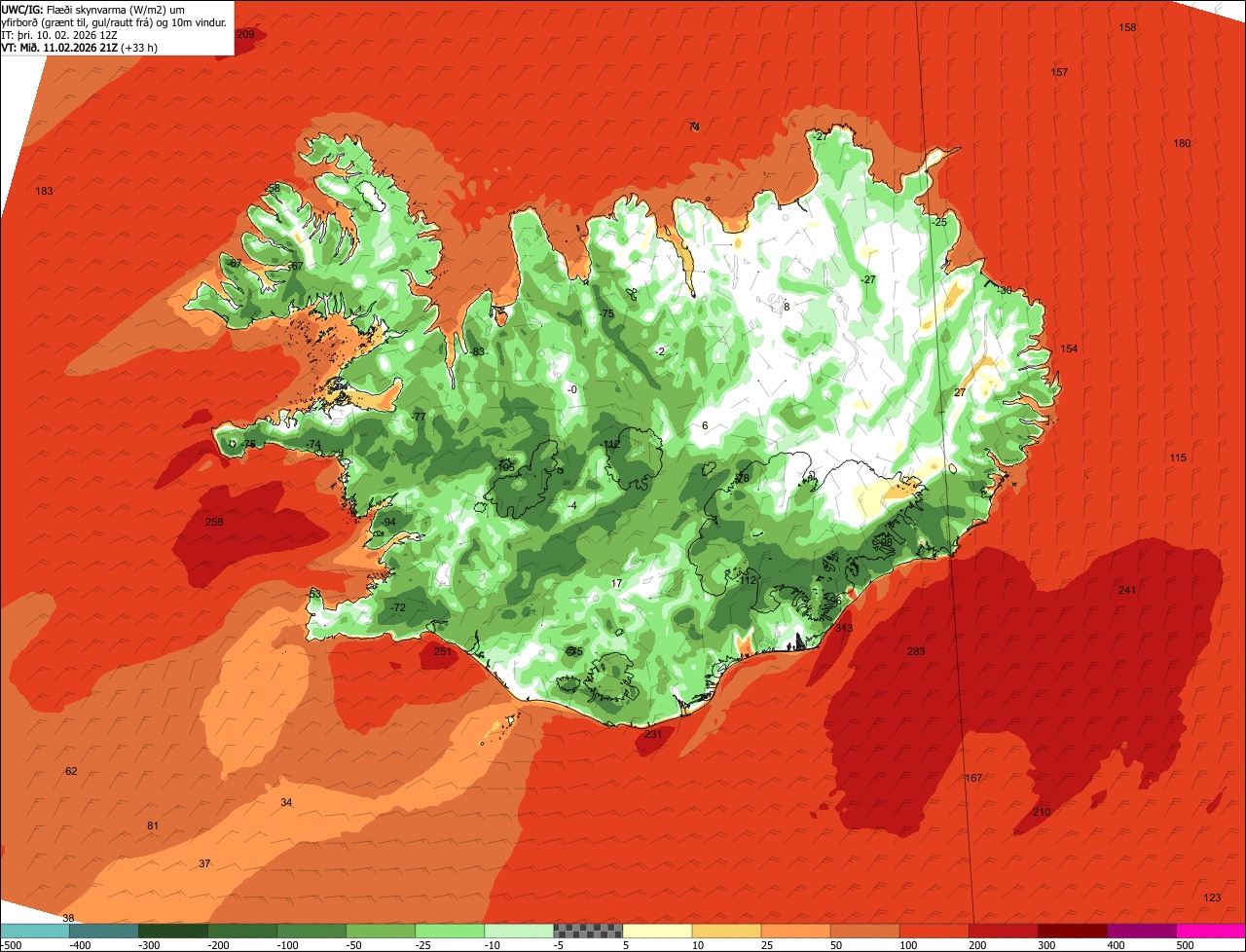Image resolution: width=1246 pixels, height=952 pixels.
Task: Click the checkered legend swatch between -5 and 5
Action: (588, 931)
